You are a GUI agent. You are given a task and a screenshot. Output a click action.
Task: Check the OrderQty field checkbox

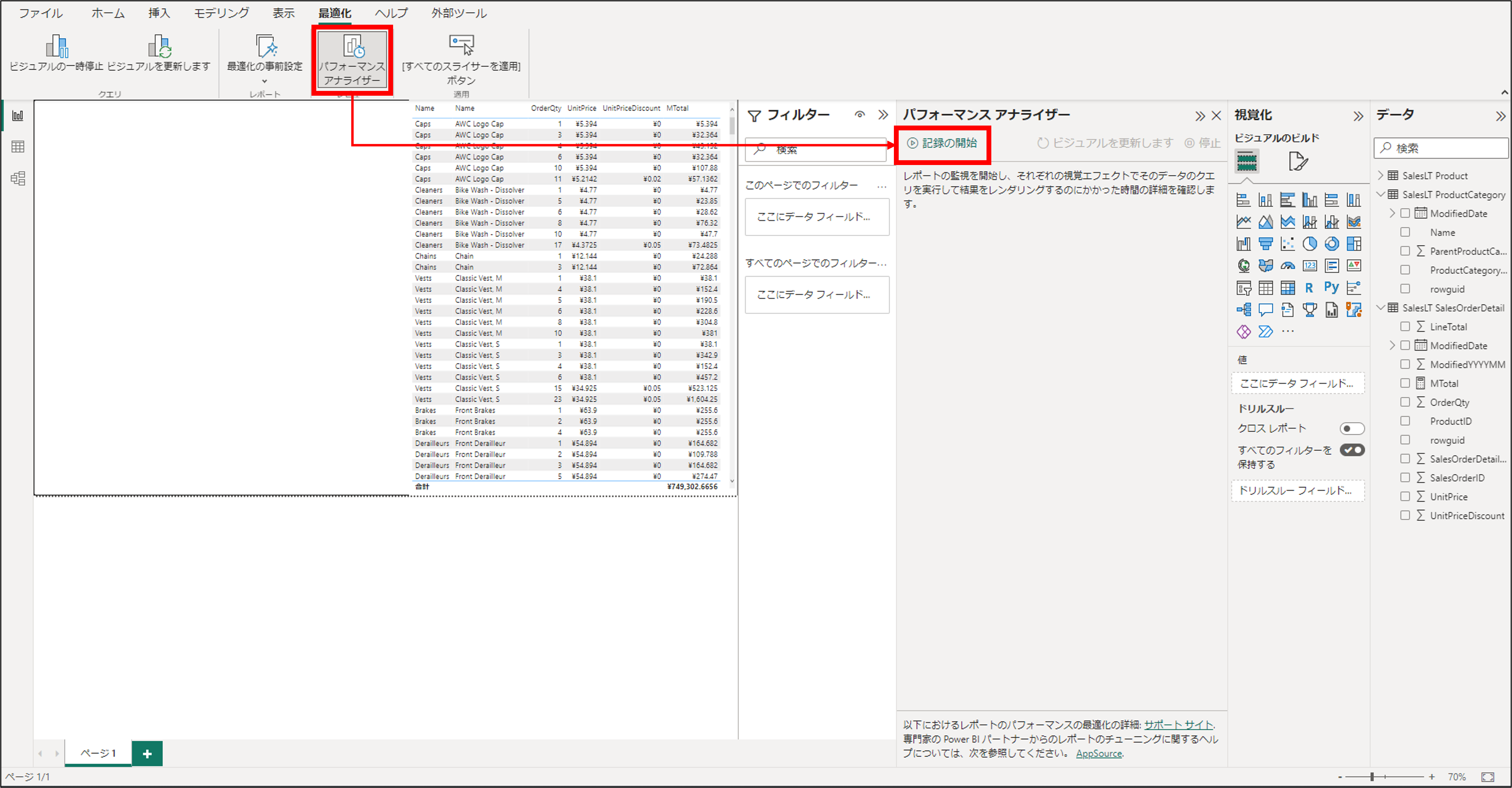coord(1405,402)
